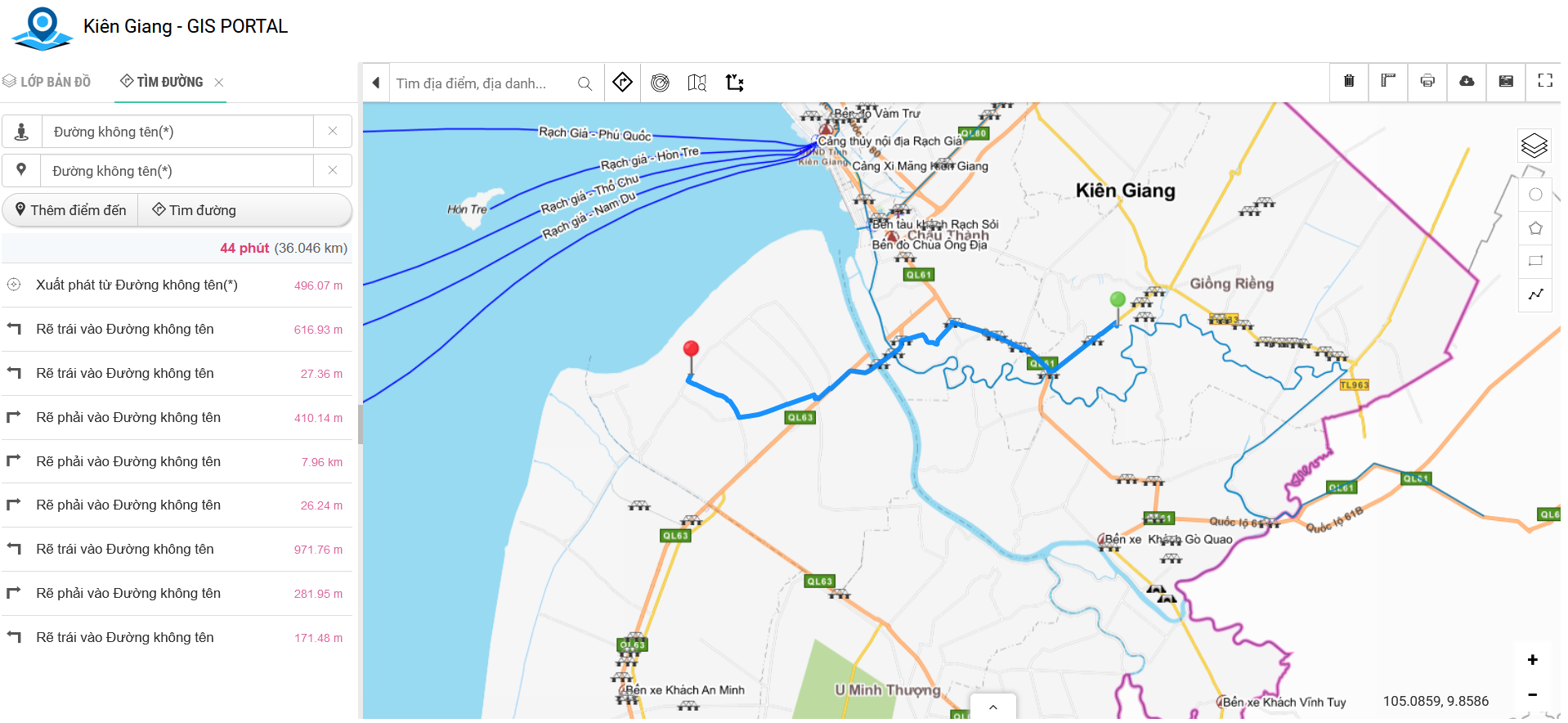Viewport: 1568px width, 723px height.
Task: Select the circle drawing tool
Action: click(1535, 195)
